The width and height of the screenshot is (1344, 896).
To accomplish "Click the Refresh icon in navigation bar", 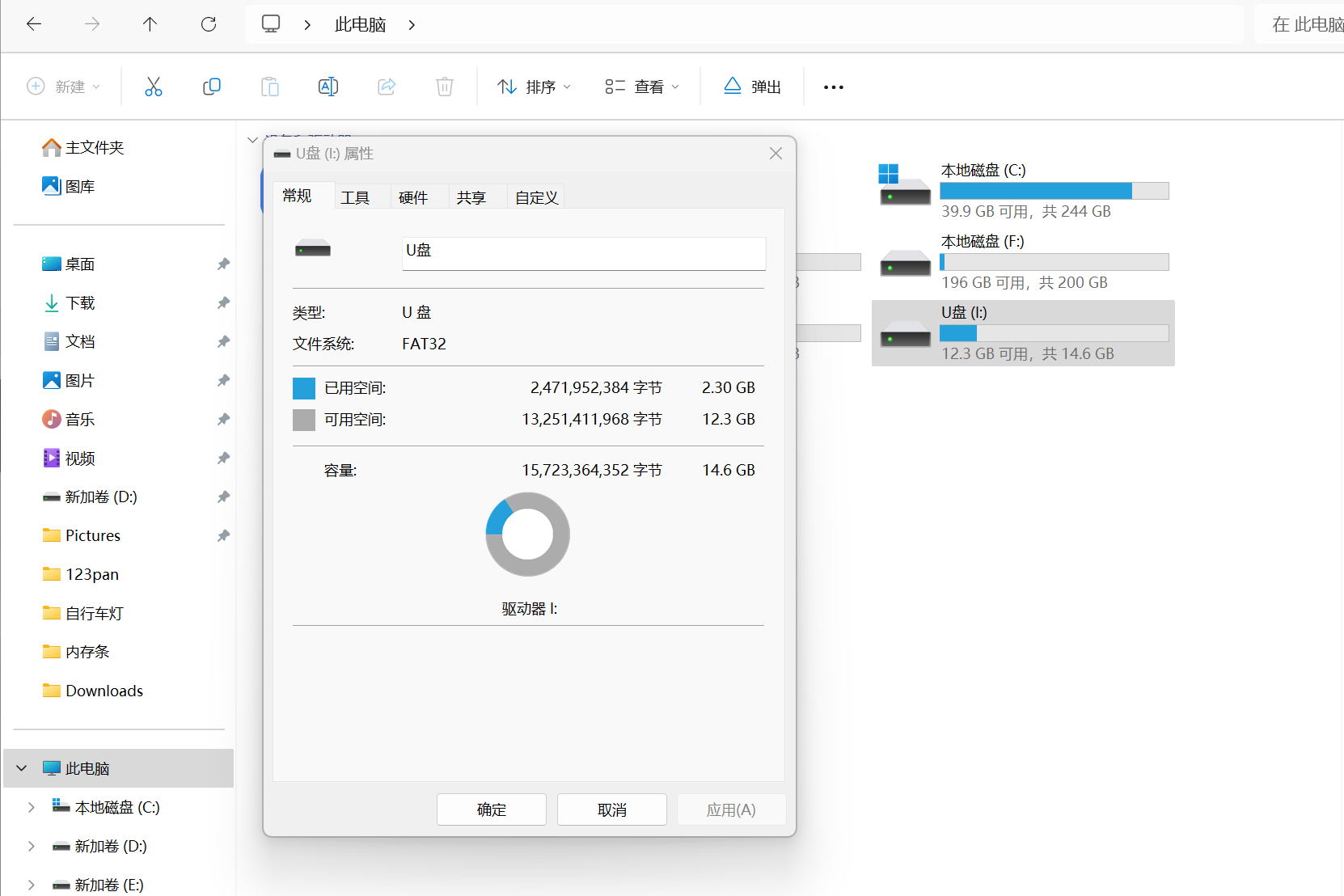I will click(x=209, y=24).
